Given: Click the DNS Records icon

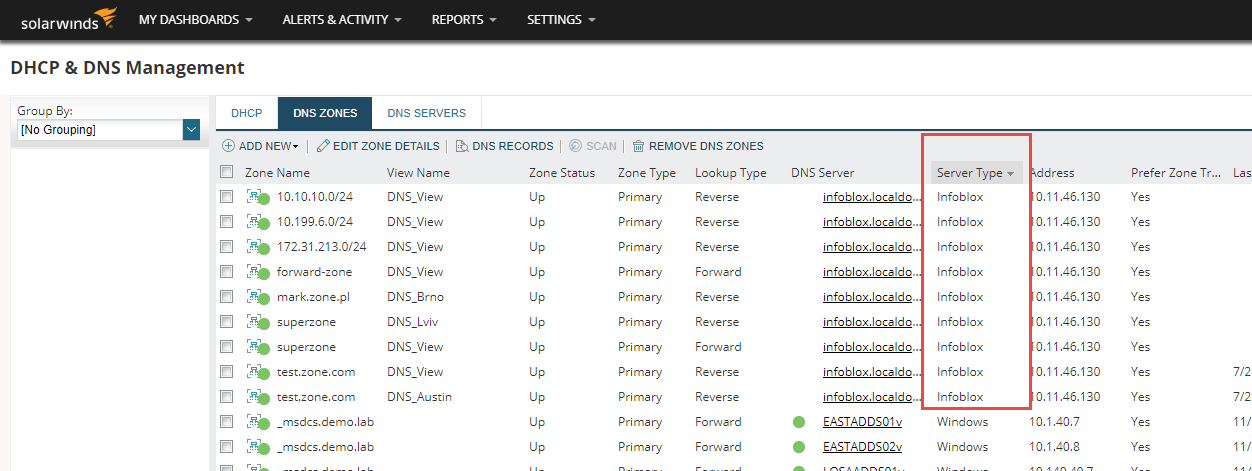Looking at the screenshot, I should (x=462, y=146).
